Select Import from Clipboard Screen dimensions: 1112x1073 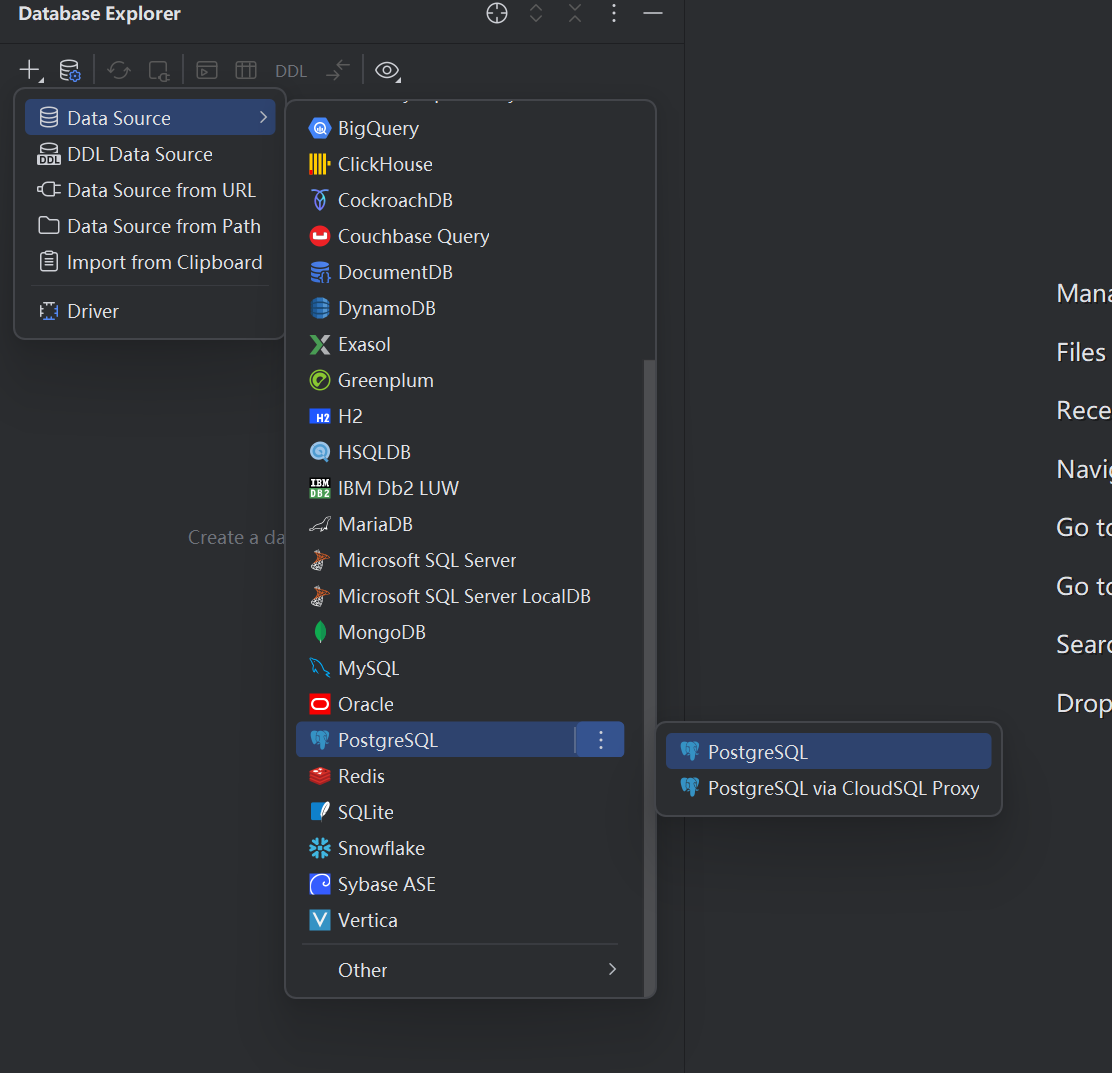click(x=150, y=262)
